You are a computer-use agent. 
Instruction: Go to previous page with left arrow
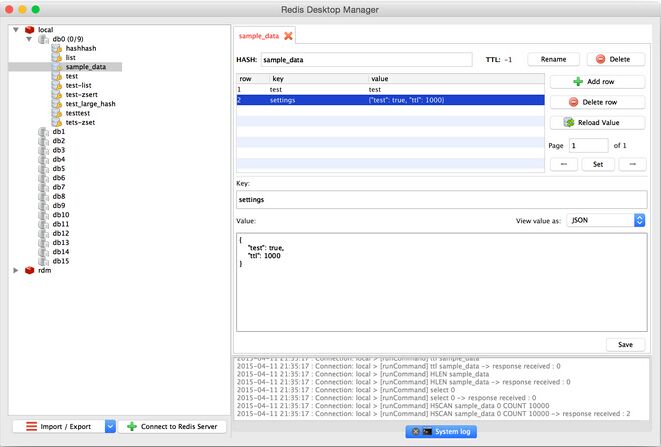coord(564,164)
